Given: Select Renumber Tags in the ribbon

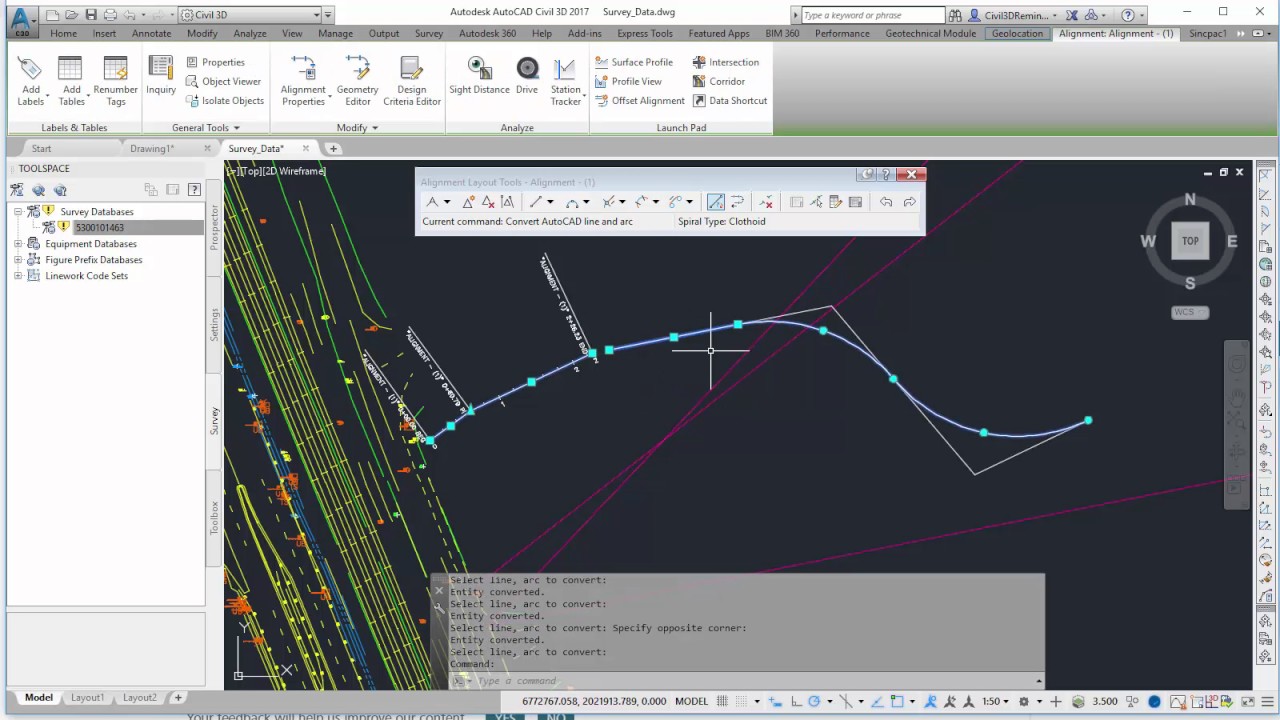Looking at the screenshot, I should tap(116, 81).
